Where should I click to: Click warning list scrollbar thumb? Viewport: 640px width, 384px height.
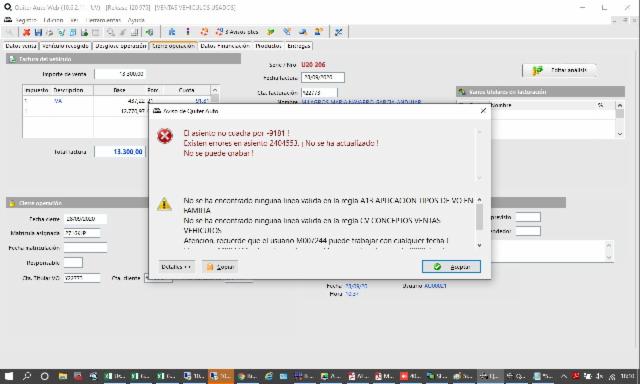479,216
